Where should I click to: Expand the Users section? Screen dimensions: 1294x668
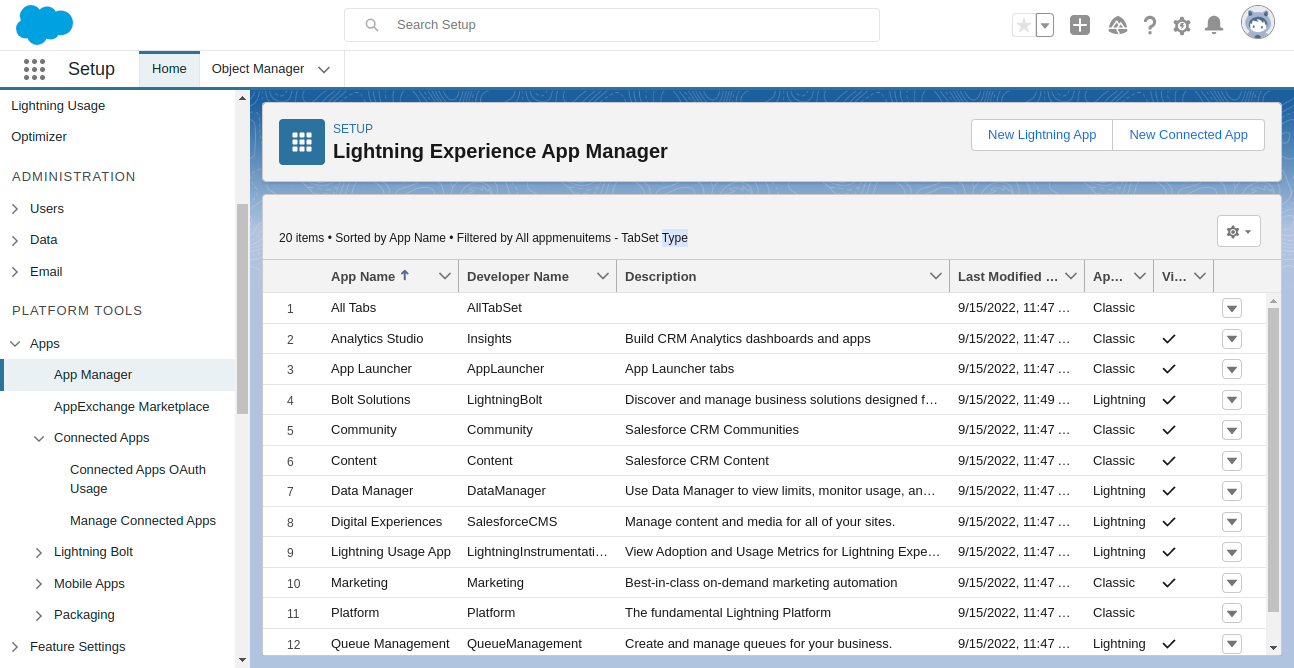point(15,209)
